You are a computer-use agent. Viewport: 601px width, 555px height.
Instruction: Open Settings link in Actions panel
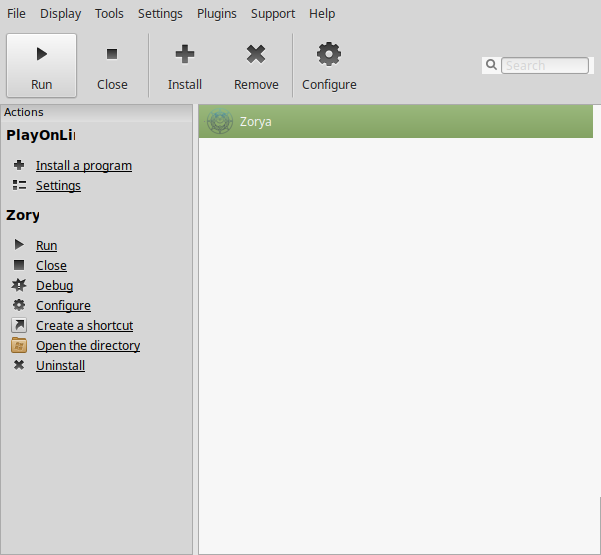[x=58, y=186]
